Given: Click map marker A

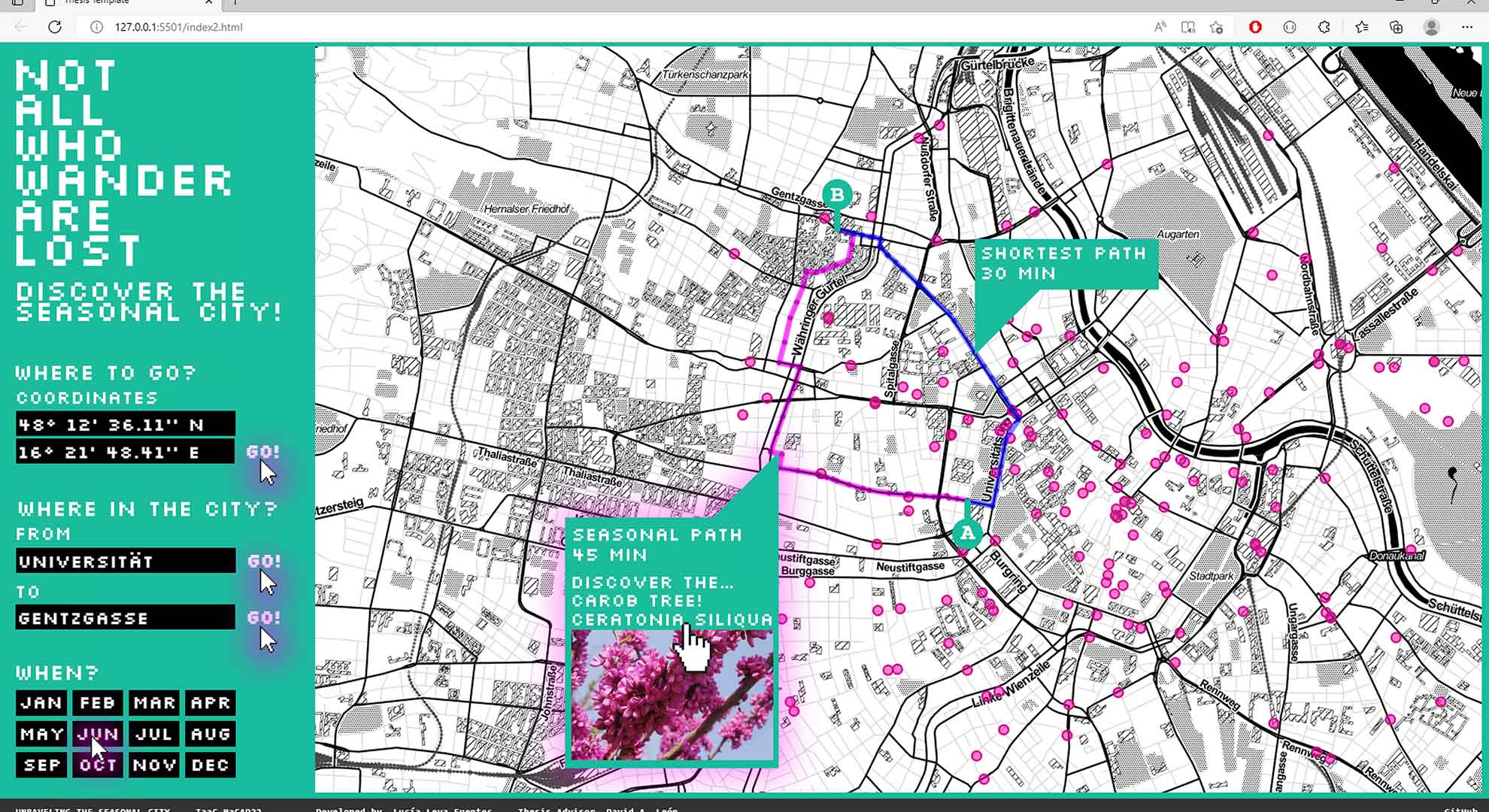Looking at the screenshot, I should [967, 532].
